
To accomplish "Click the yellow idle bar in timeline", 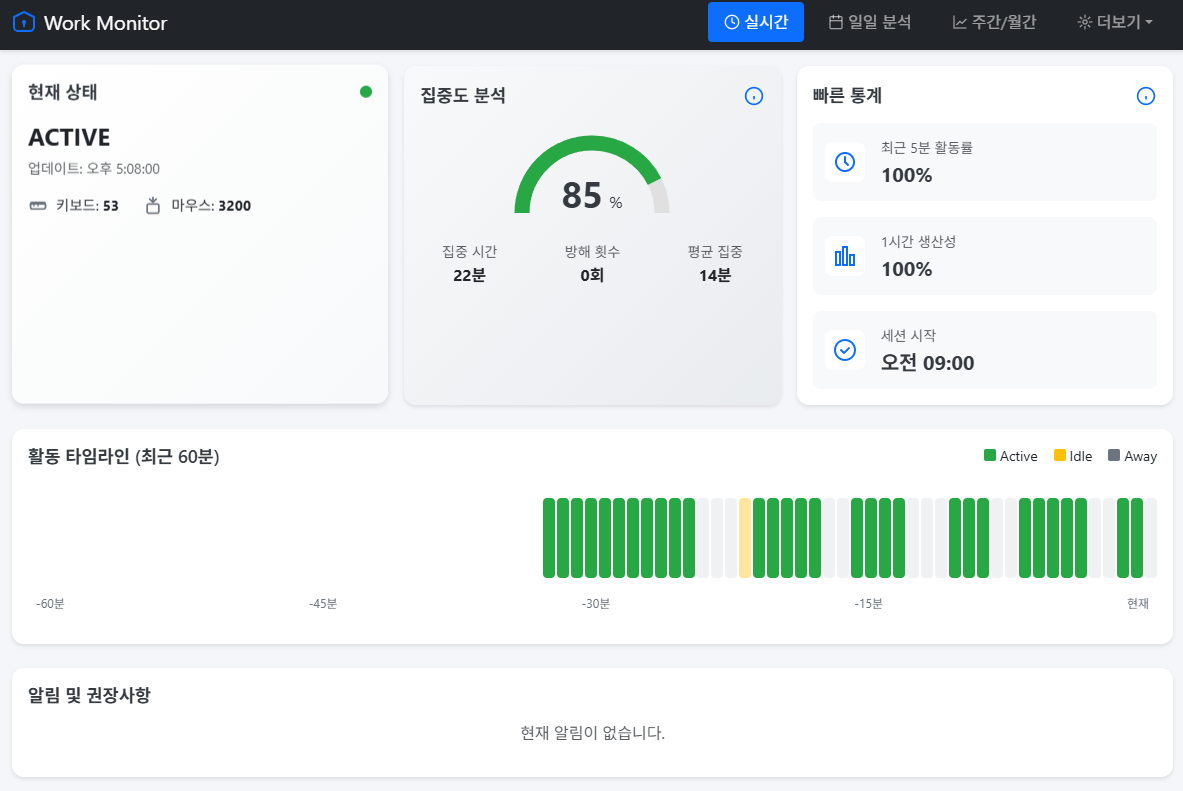I will [x=745, y=538].
